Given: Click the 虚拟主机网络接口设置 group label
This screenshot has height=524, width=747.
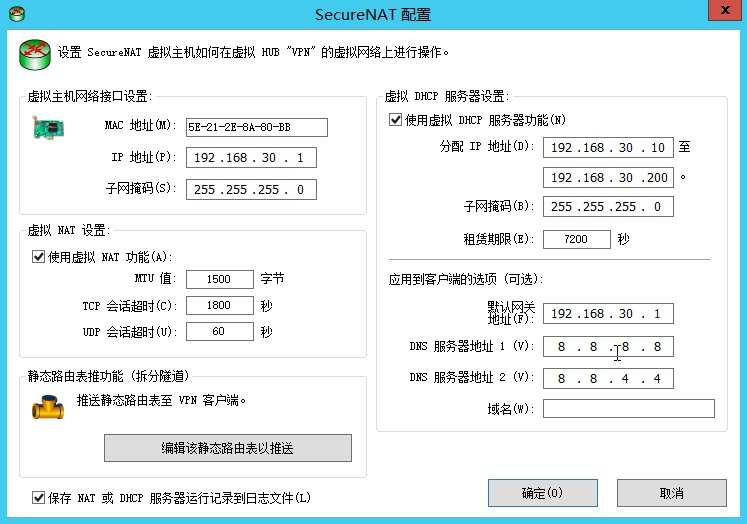Looking at the screenshot, I should (90, 97).
